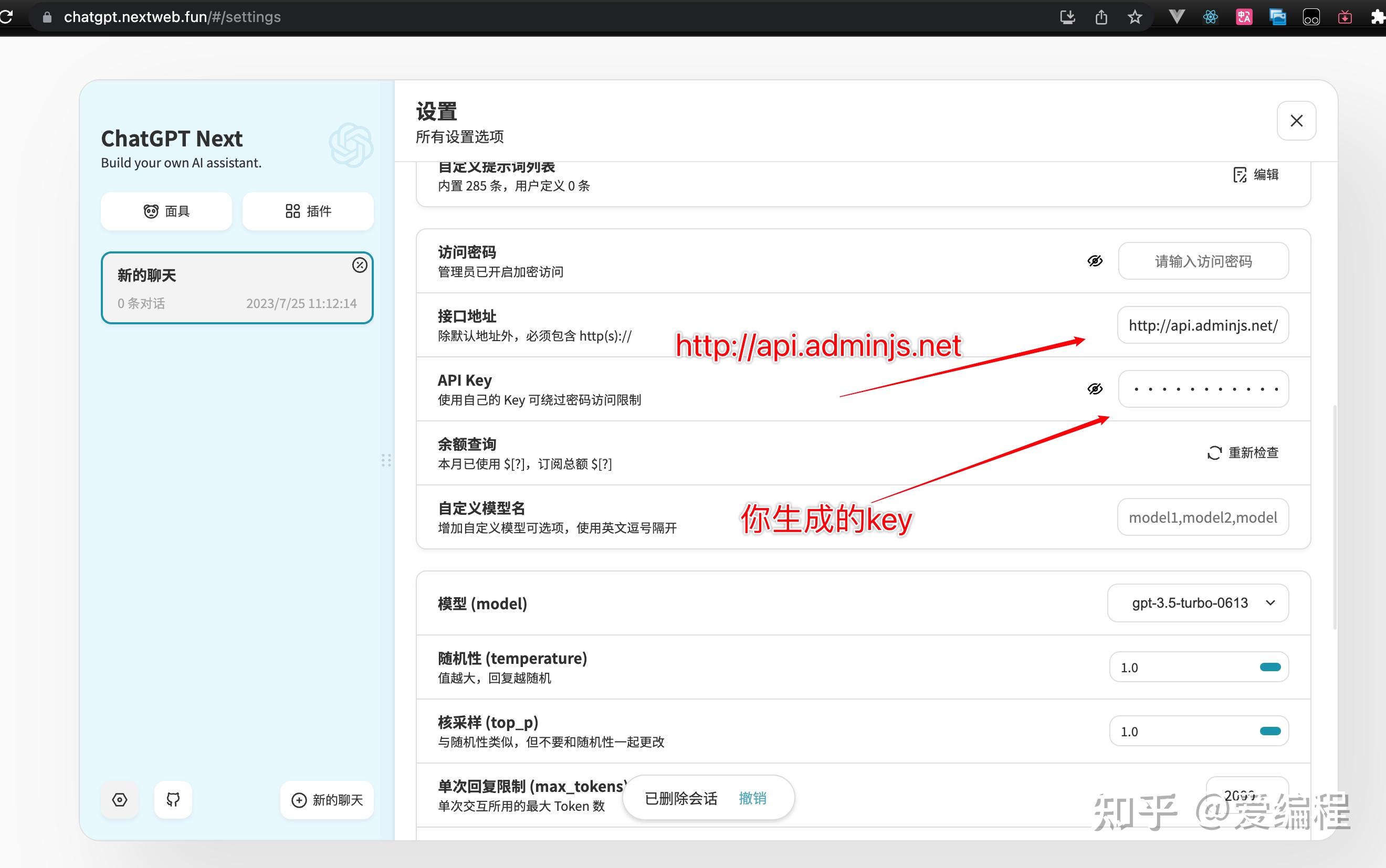Open the red translate extension icon

pos(1244,17)
